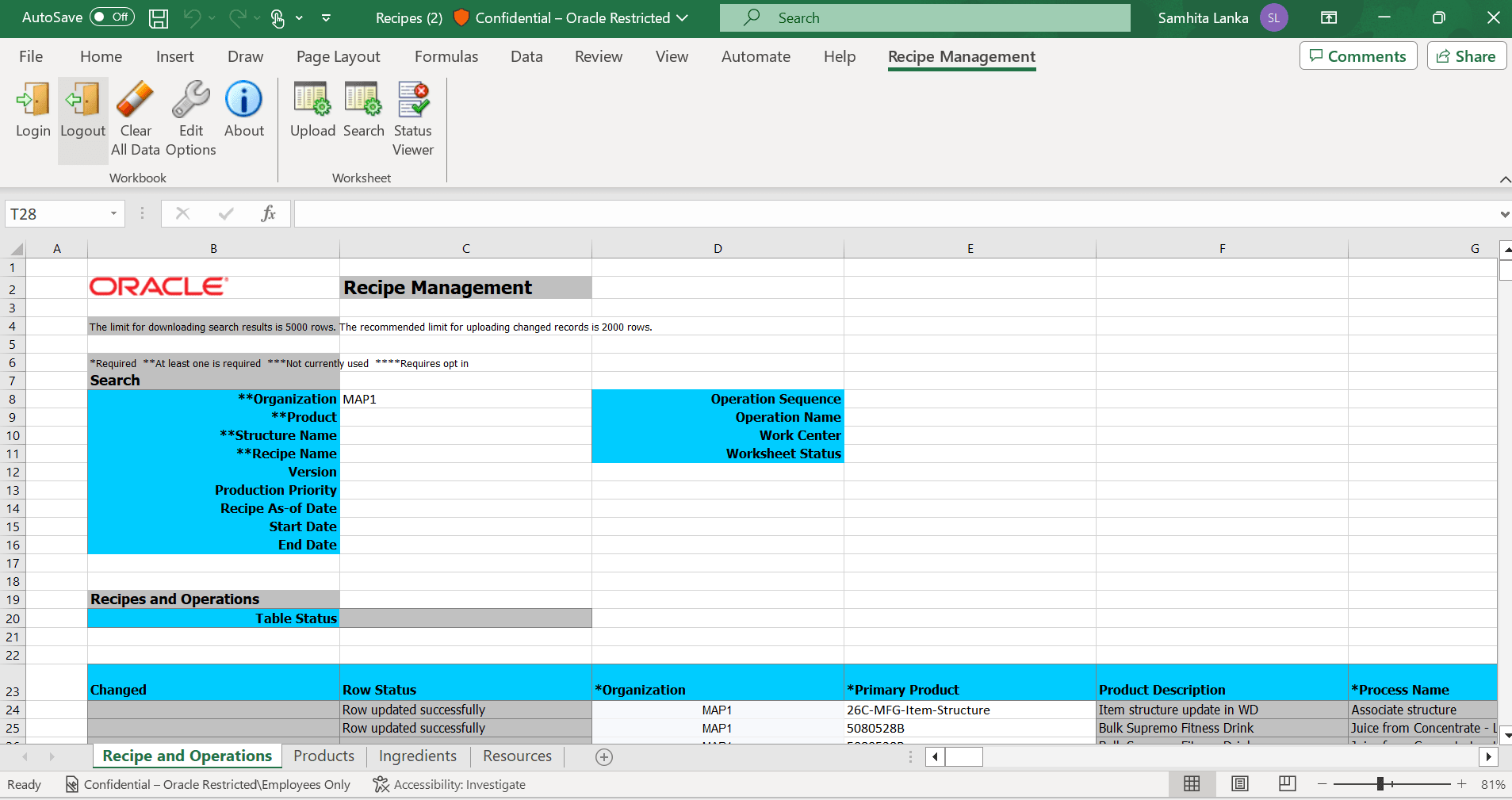Collapse the ribbon with the chevron
Image resolution: width=1512 pixels, height=800 pixels.
(x=1504, y=179)
